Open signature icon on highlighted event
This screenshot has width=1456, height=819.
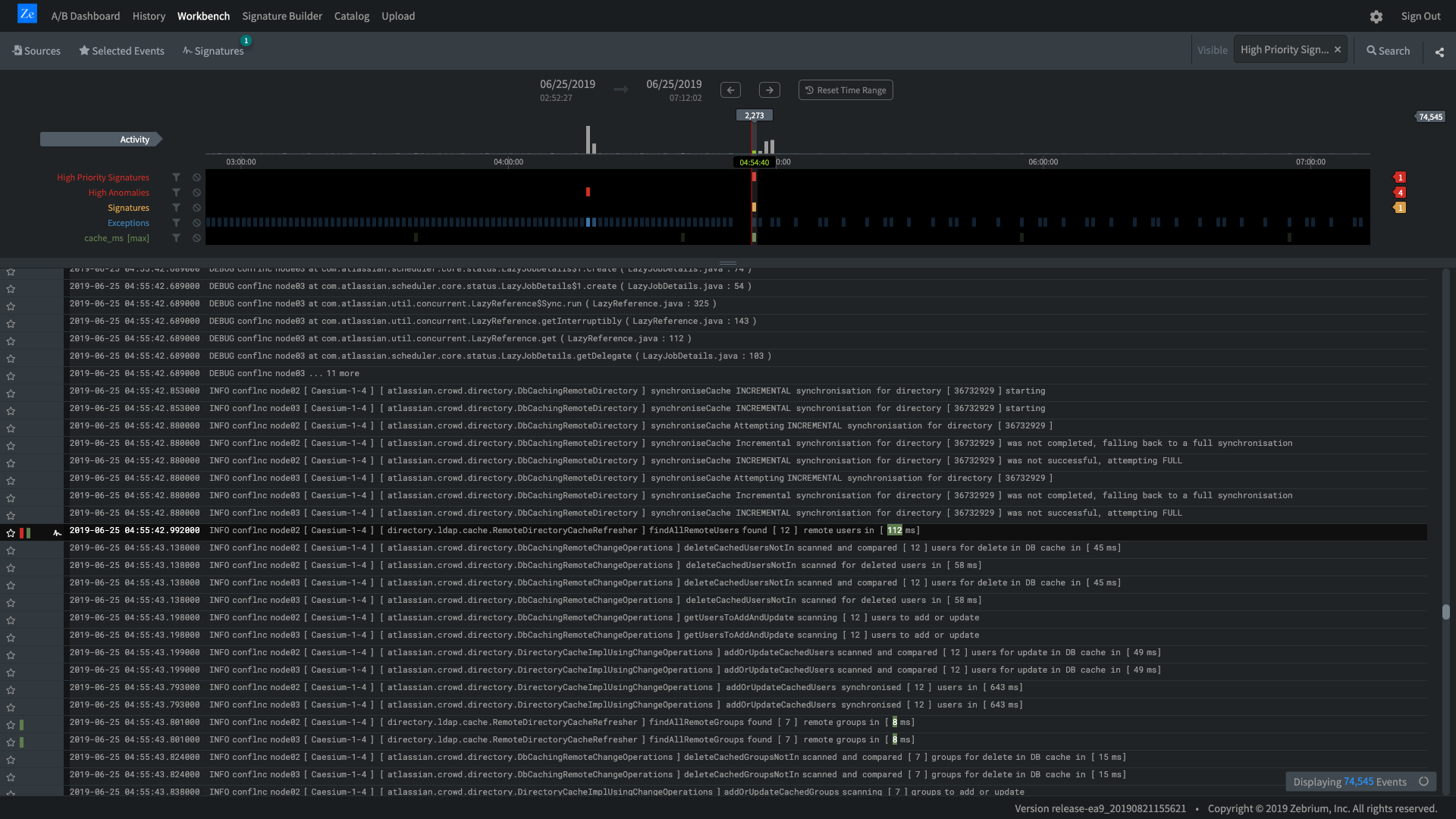[57, 533]
